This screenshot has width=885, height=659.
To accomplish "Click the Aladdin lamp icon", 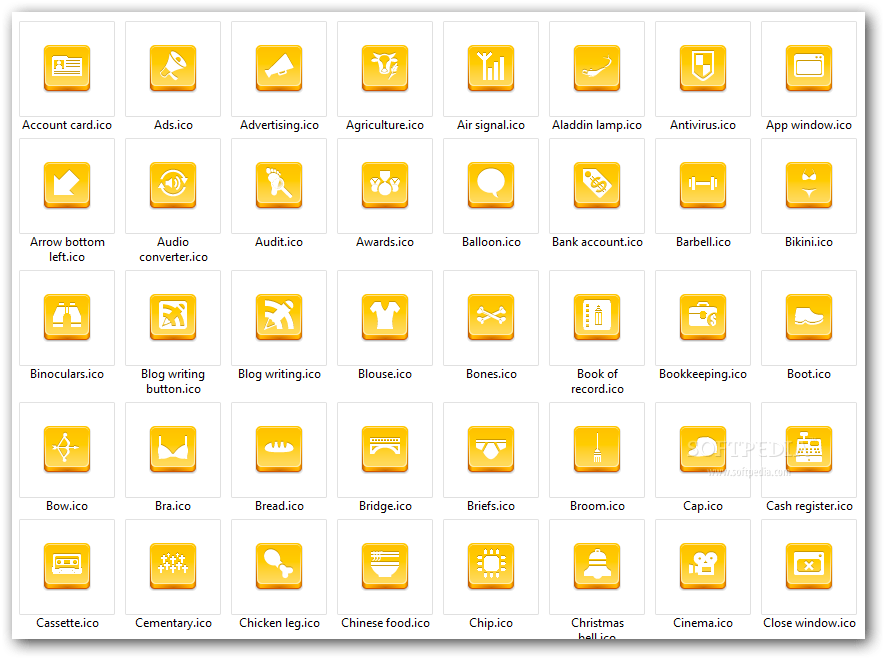I will tap(596, 68).
